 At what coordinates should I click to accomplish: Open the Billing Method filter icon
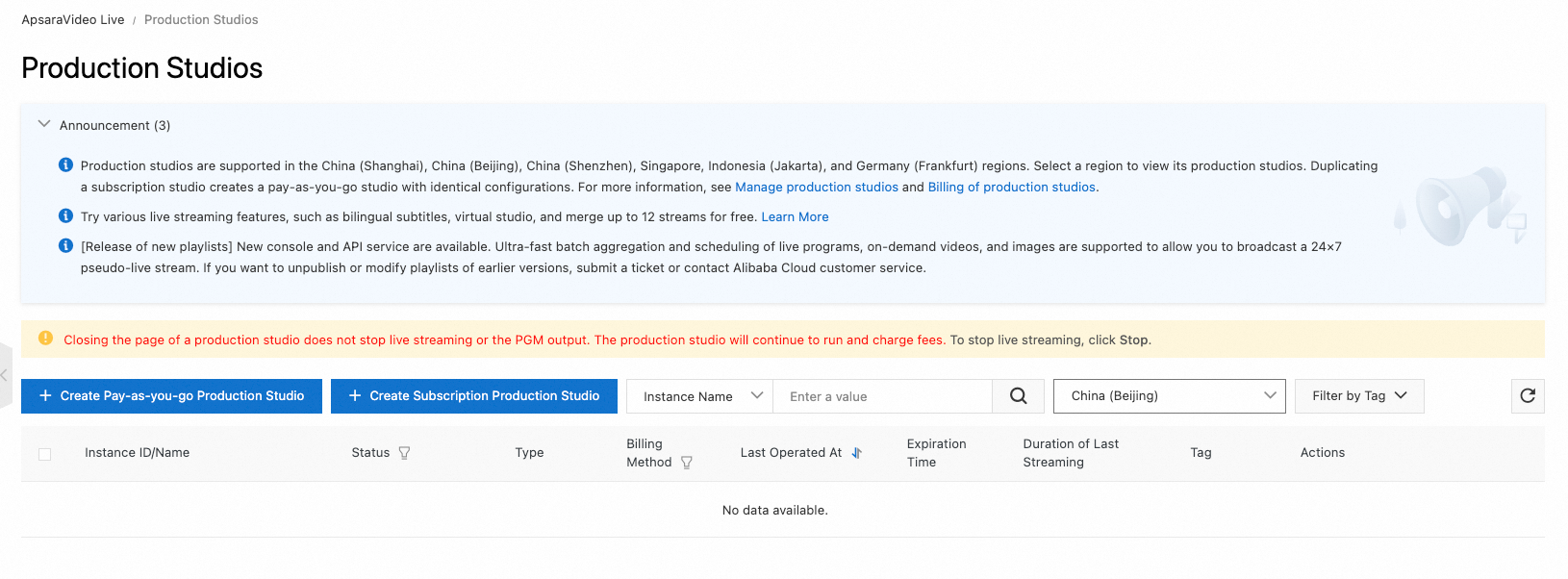[x=687, y=463]
